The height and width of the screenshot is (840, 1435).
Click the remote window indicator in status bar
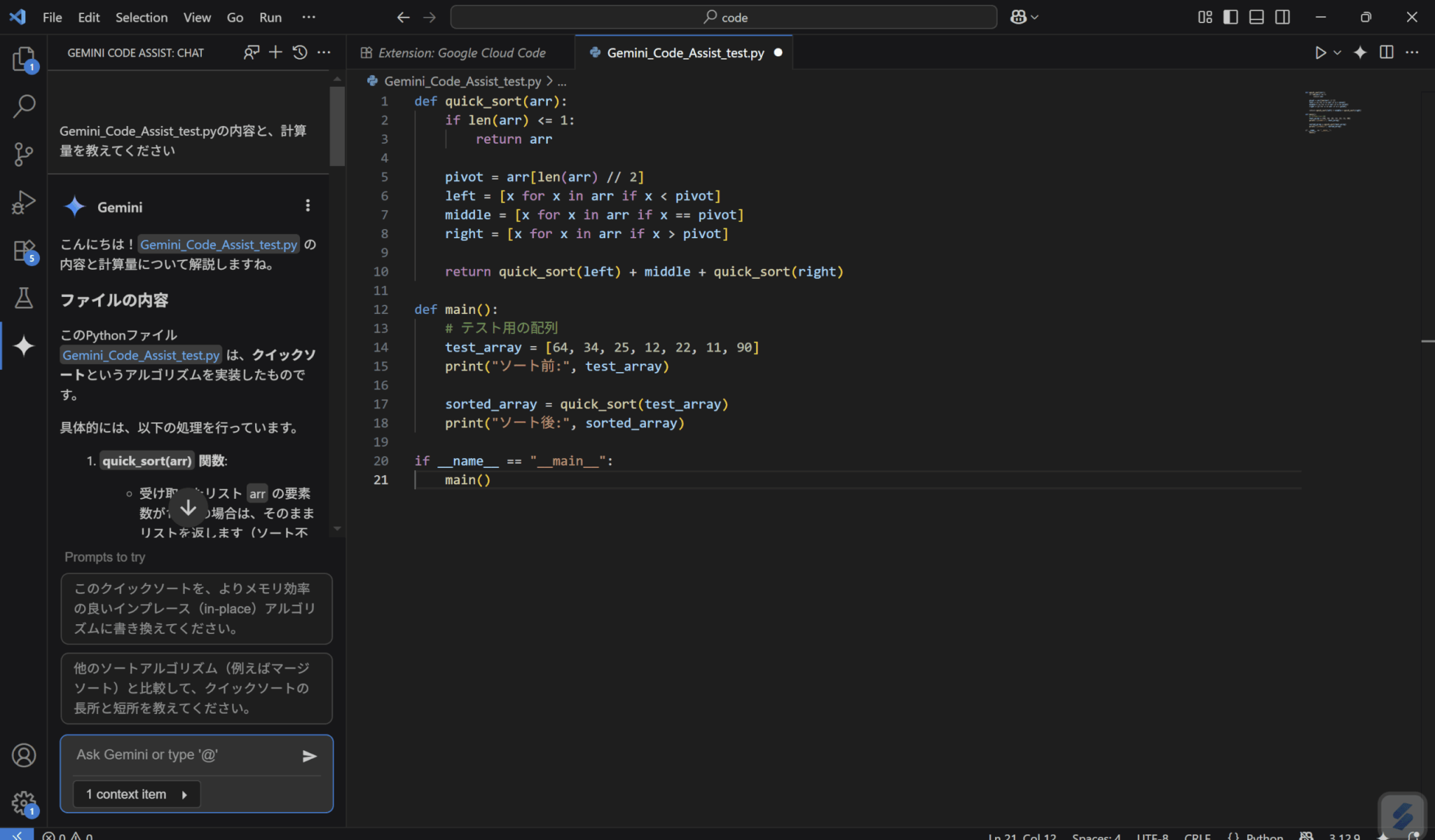(x=17, y=835)
